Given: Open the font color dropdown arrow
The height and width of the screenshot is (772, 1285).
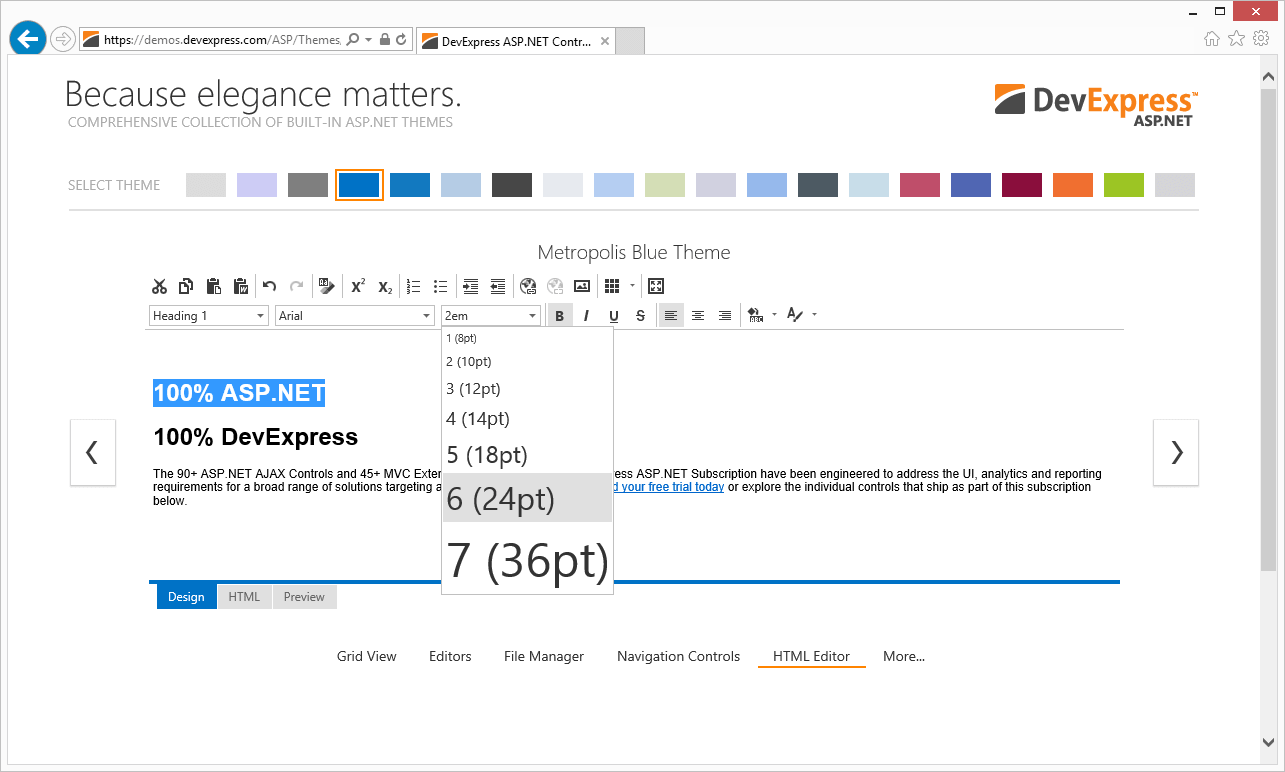Looking at the screenshot, I should click(x=814, y=316).
